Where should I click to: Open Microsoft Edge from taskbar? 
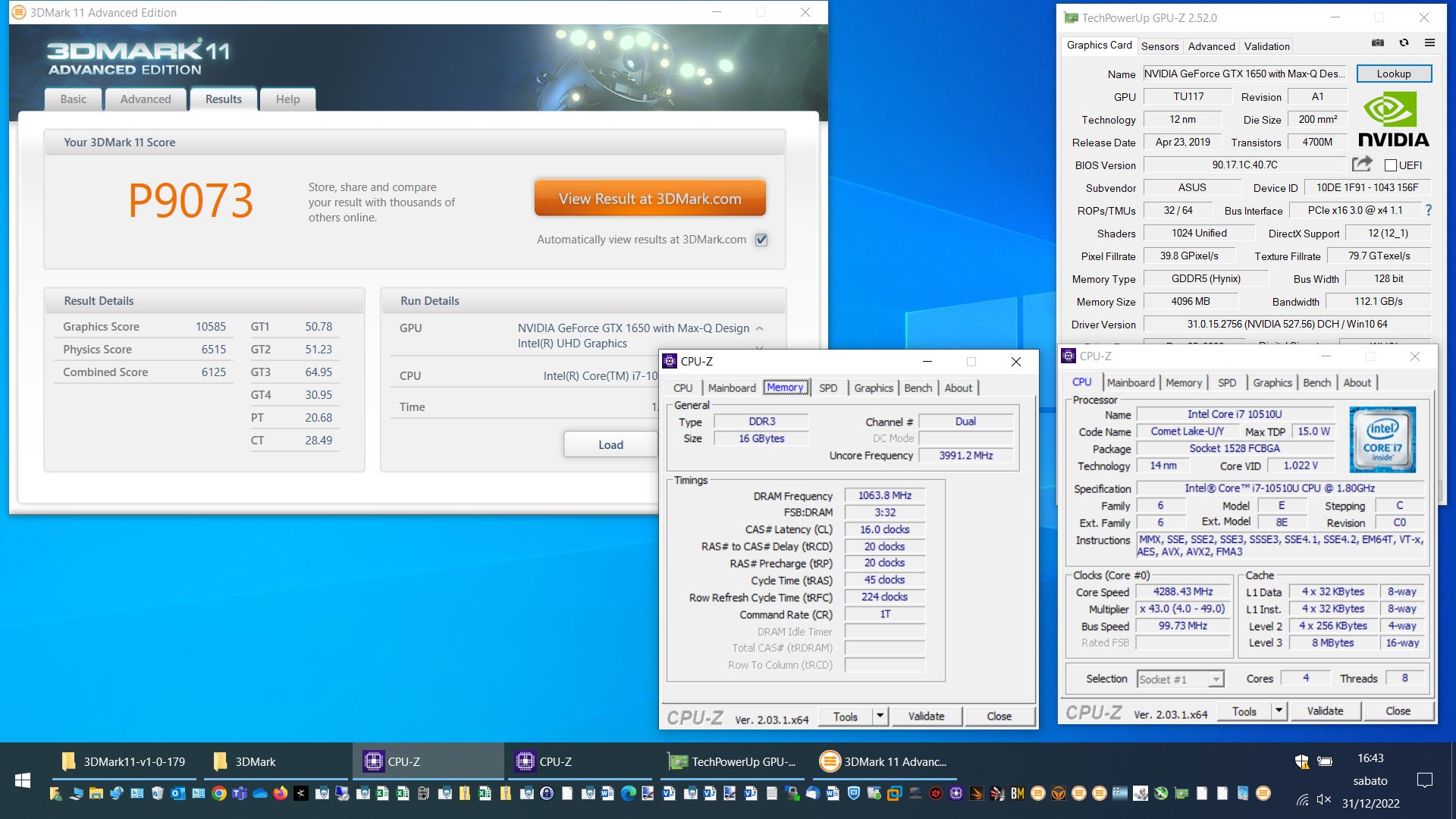point(628,794)
